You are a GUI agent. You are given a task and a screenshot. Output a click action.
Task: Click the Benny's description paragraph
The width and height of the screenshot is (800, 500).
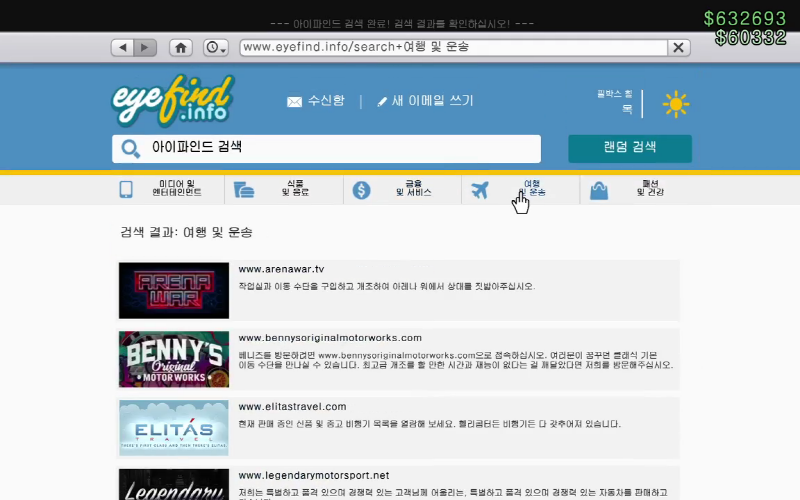click(456, 360)
